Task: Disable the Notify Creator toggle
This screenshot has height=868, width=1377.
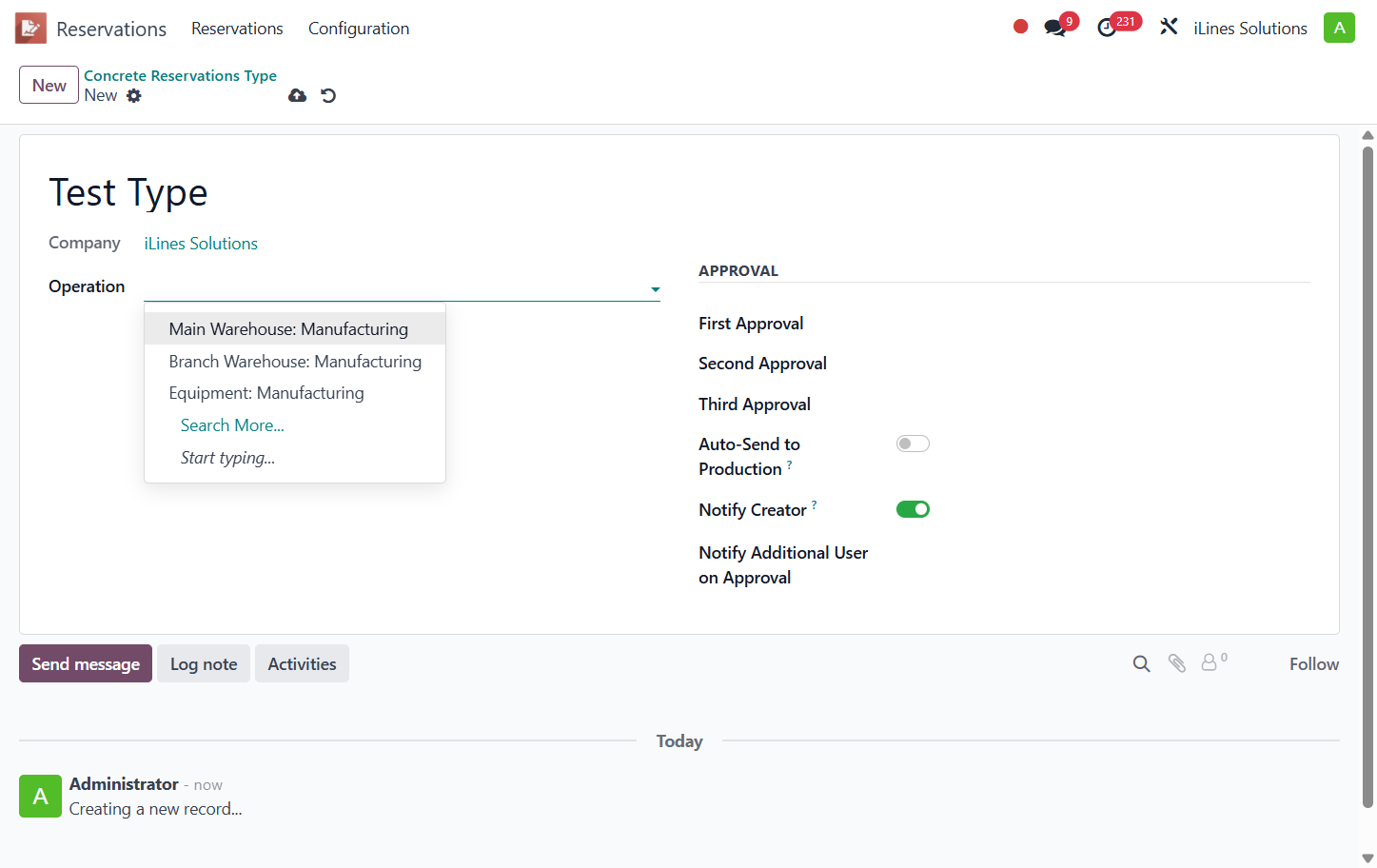Action: [913, 509]
